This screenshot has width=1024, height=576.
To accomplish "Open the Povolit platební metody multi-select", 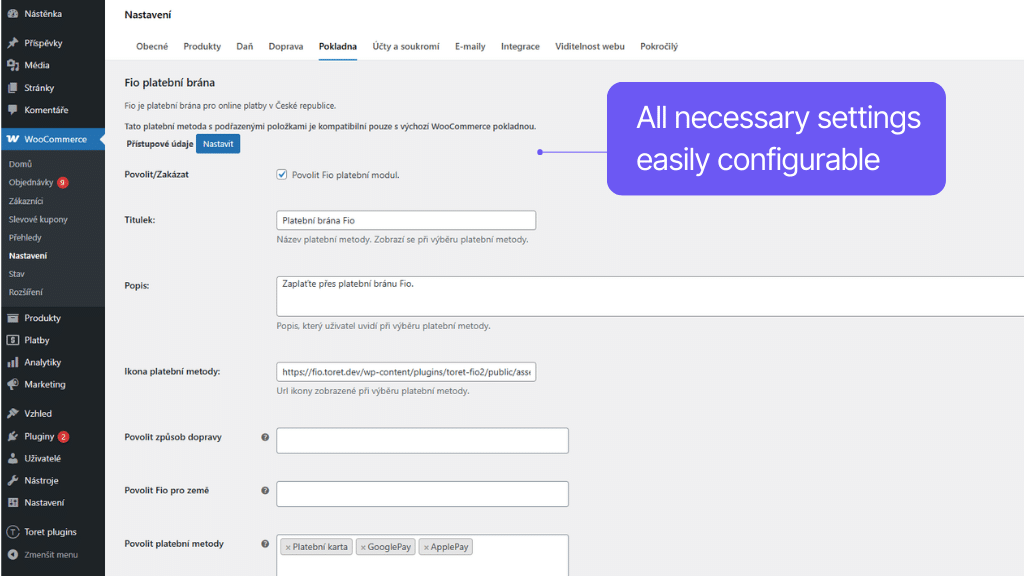I will click(422, 555).
